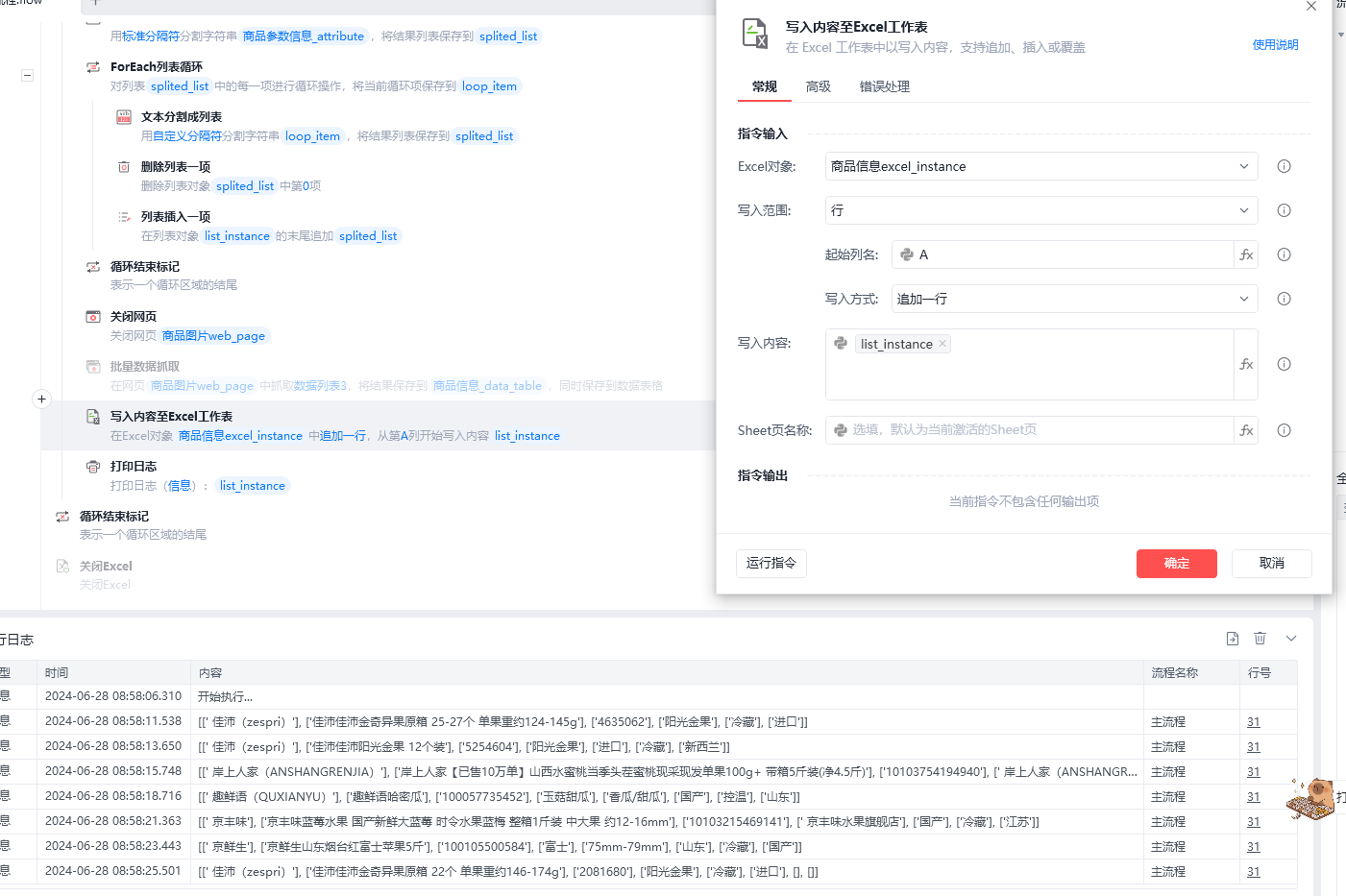Click the 时间 log column header

pos(57,673)
